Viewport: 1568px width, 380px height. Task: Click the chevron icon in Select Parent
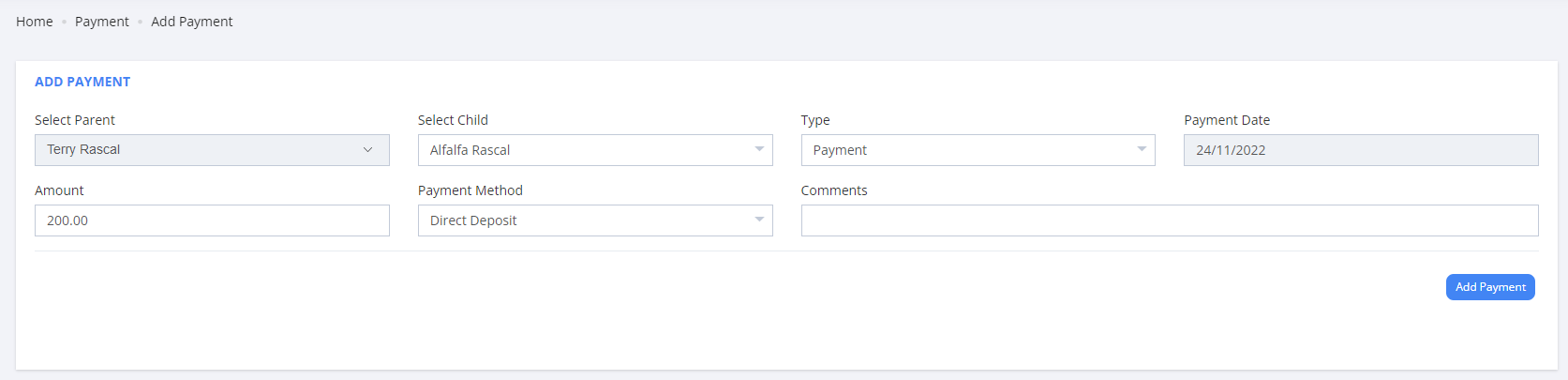pyautogui.click(x=367, y=150)
